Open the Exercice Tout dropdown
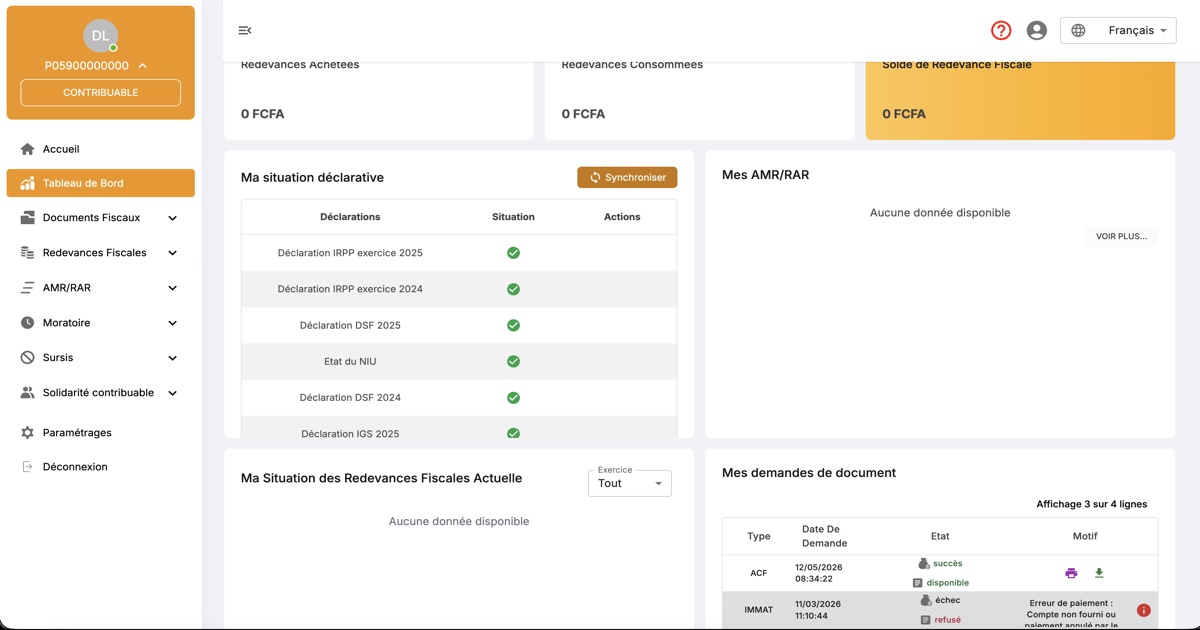Viewport: 1200px width, 630px height. [x=629, y=483]
